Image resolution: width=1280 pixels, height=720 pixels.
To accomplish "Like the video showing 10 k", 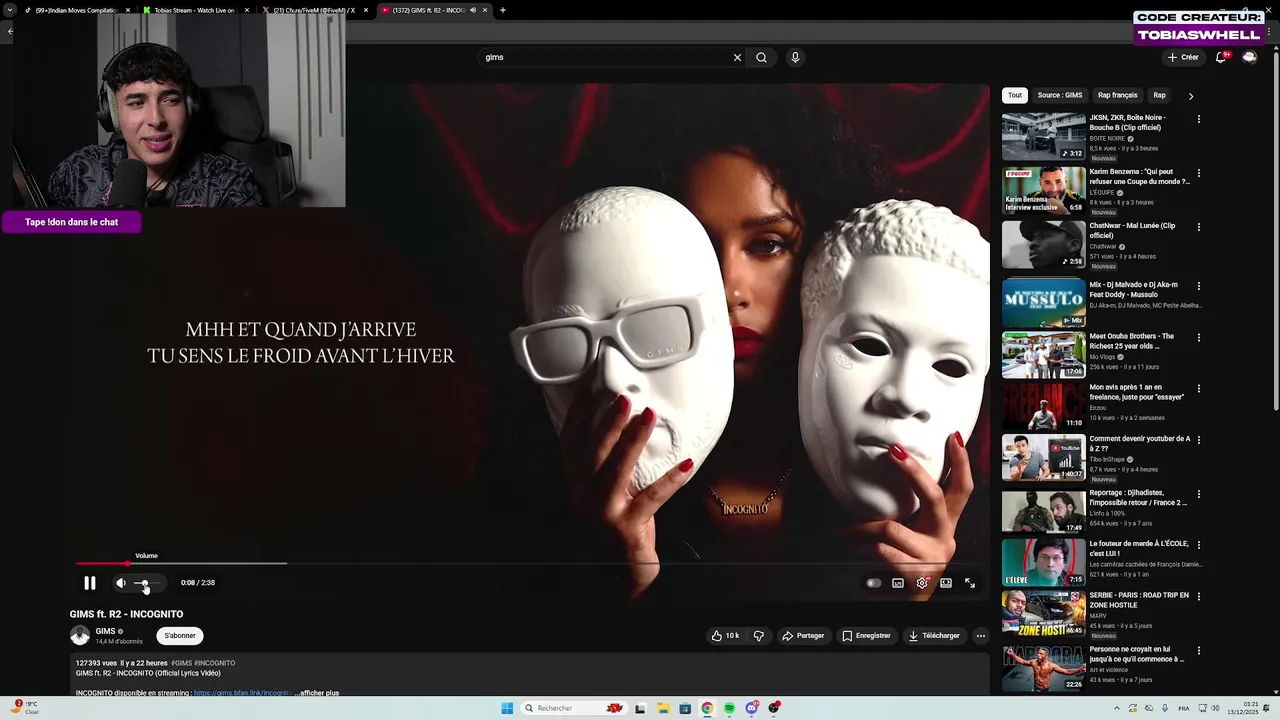I will [725, 636].
